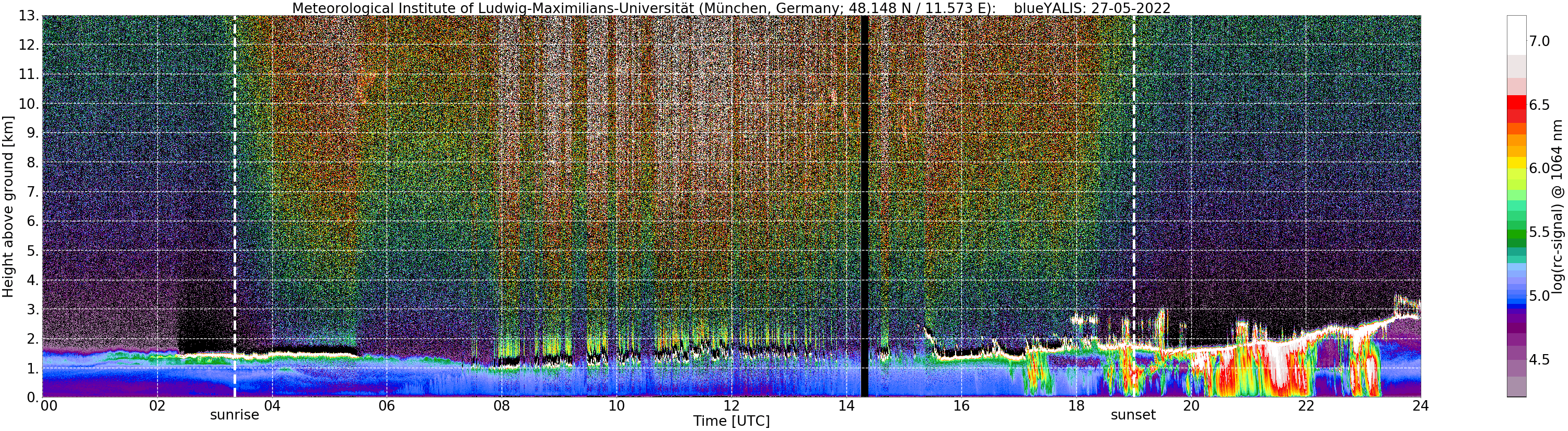Click the 'Time [UTC]' x-axis label
The height and width of the screenshot is (431, 1568).
coord(731,421)
